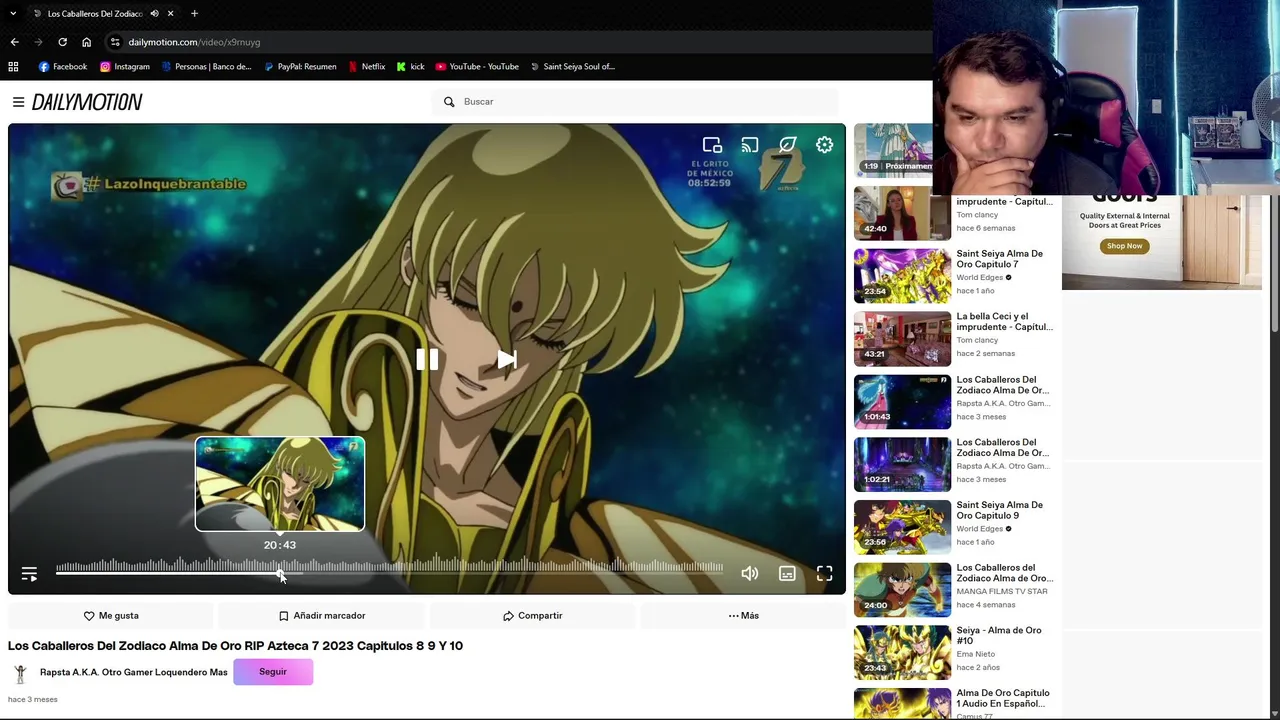Open the MANGA FILMS TV STAR video

click(x=1004, y=573)
